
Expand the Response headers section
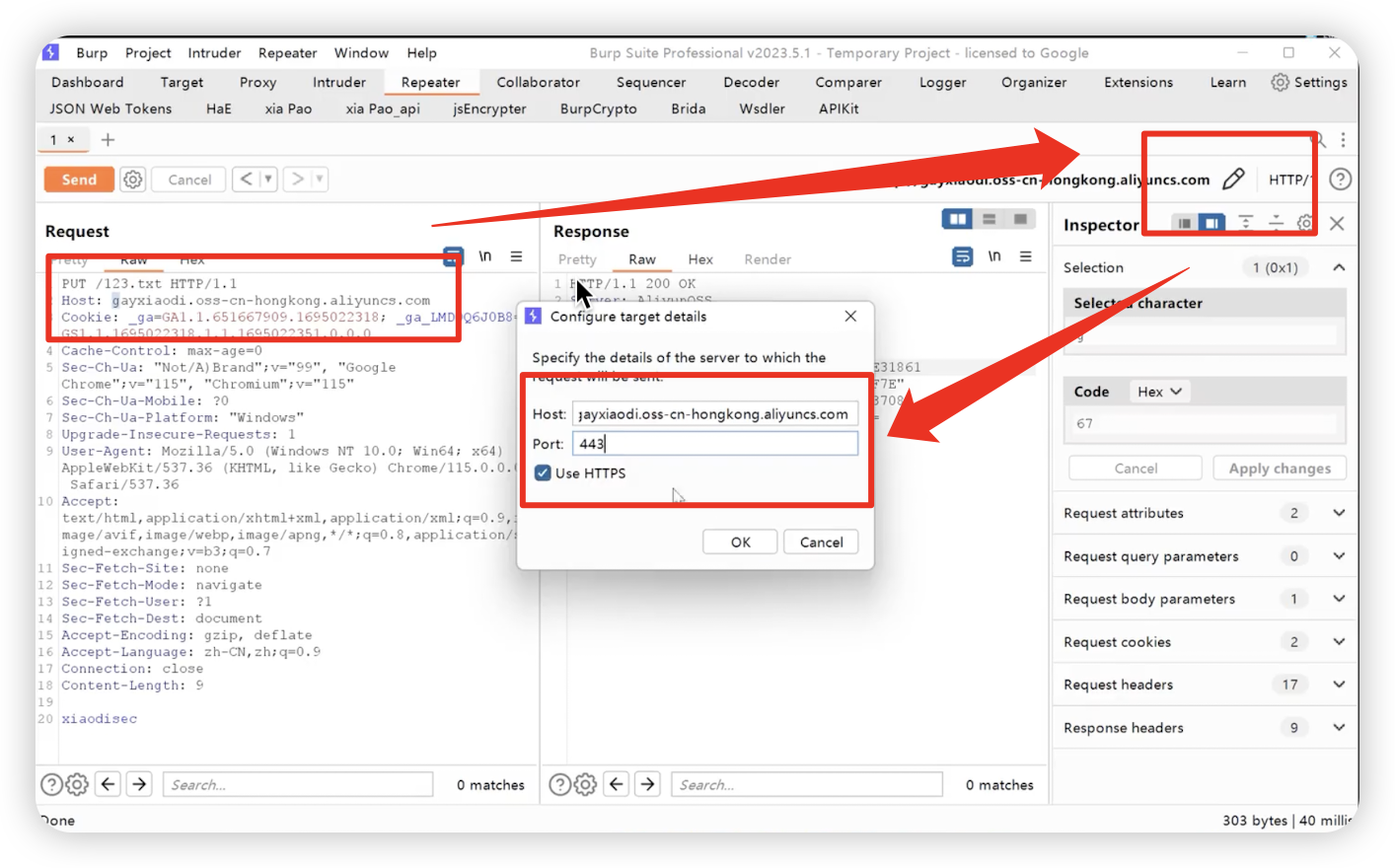click(1339, 728)
